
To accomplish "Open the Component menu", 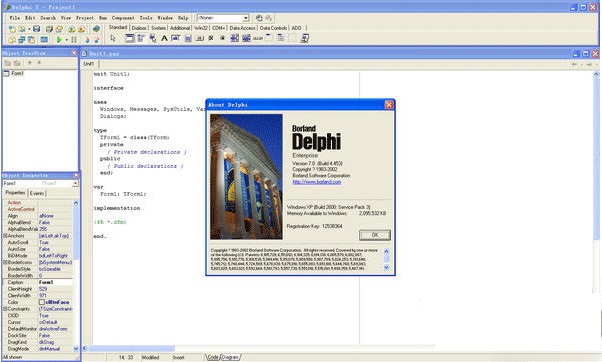I will pyautogui.click(x=123, y=18).
